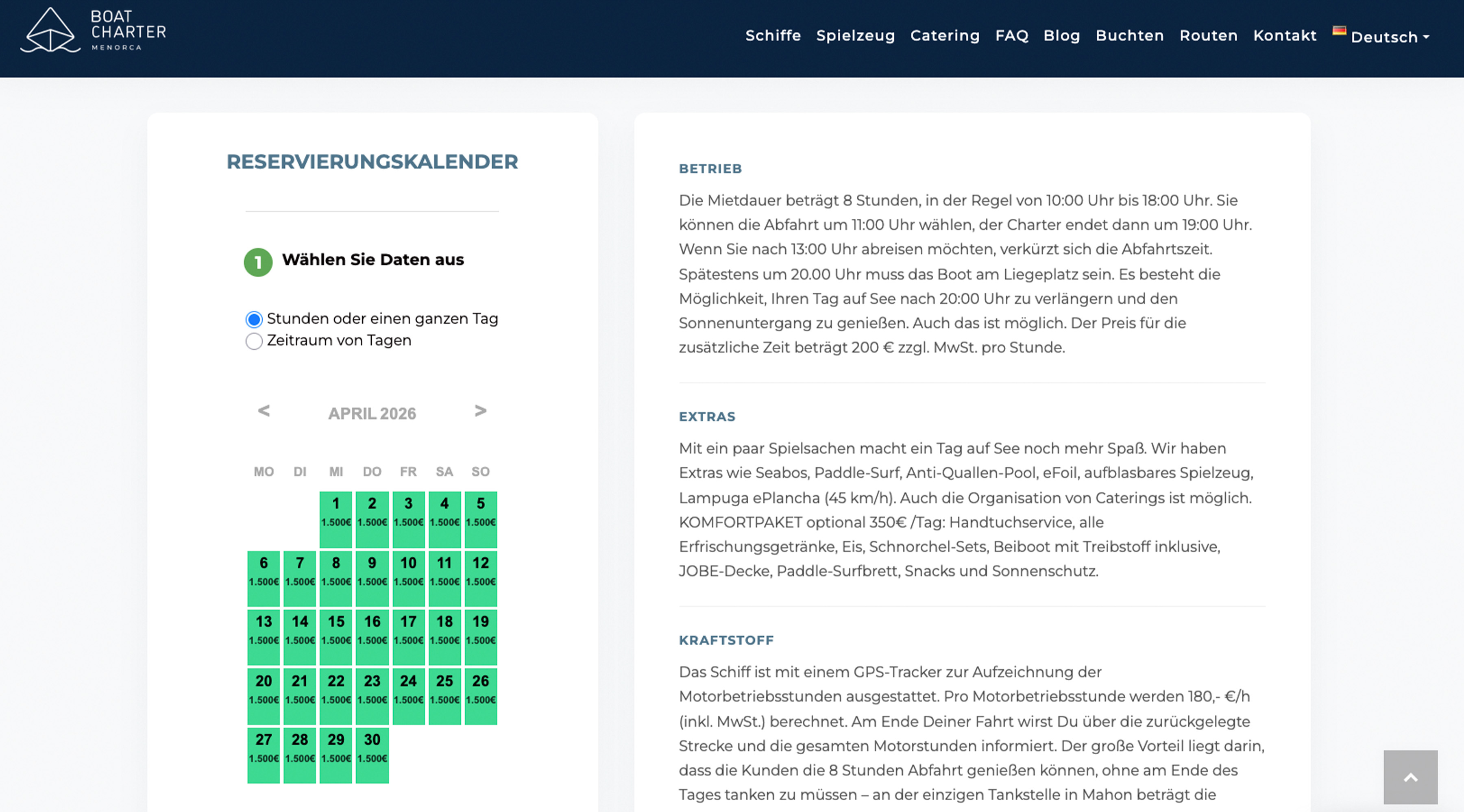Click the German flag icon

1339,30
